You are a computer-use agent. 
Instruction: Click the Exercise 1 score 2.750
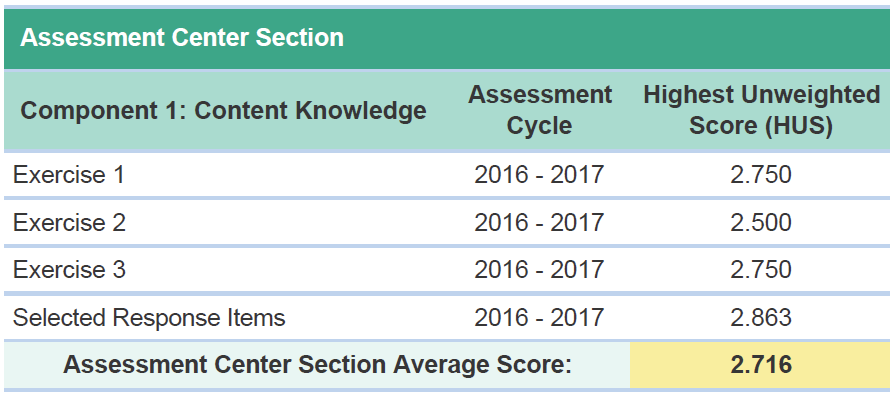(761, 174)
